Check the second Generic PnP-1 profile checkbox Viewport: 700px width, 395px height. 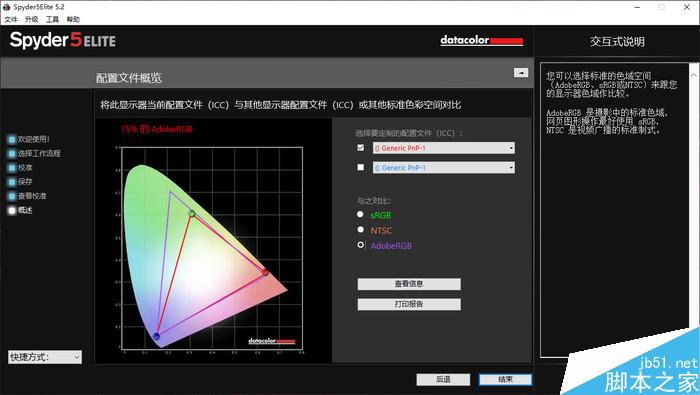click(x=361, y=167)
